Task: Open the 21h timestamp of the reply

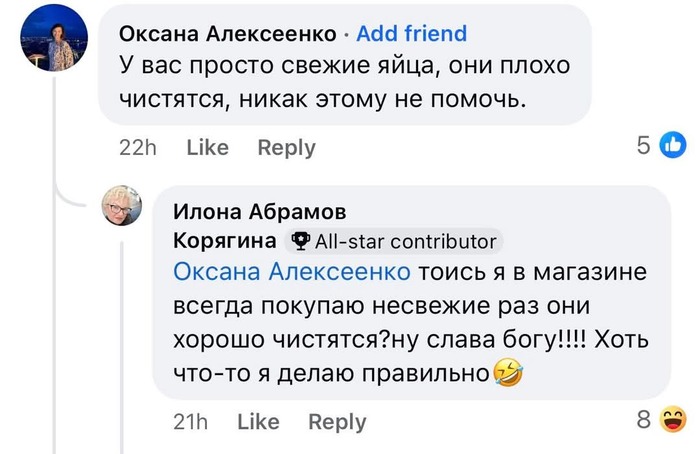Action: point(190,423)
